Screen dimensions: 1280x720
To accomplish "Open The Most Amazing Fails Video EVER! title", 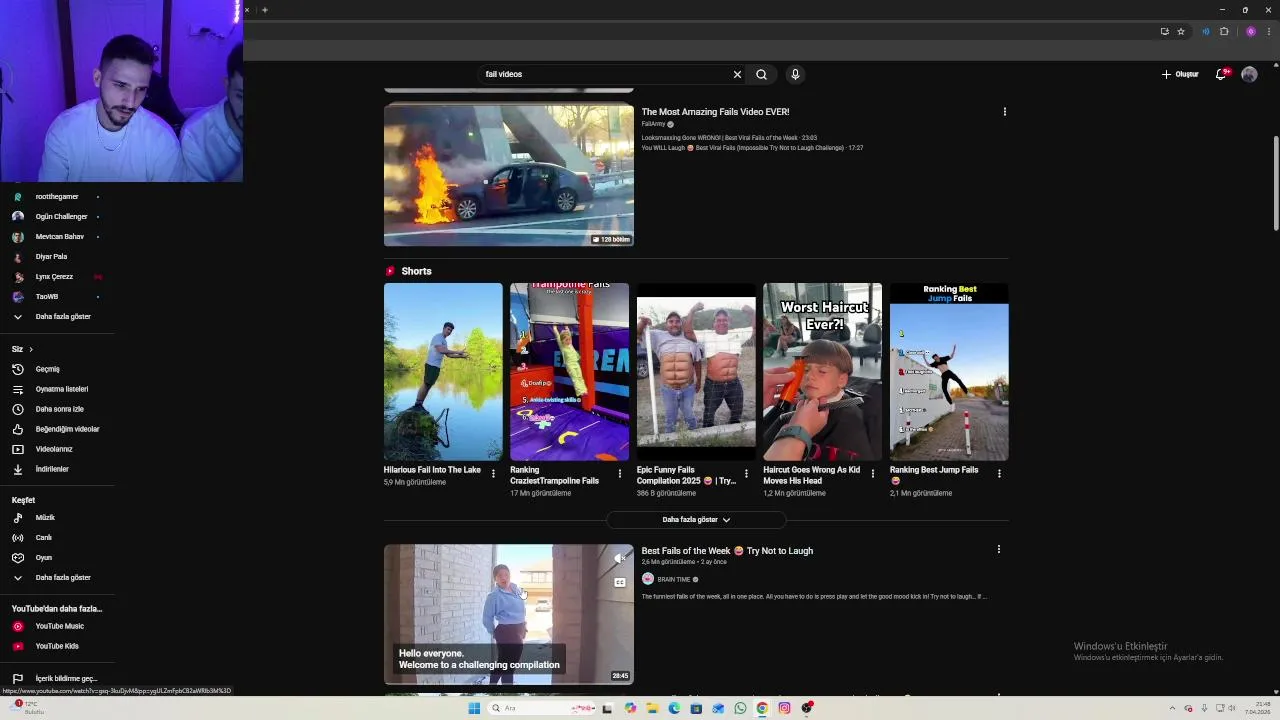I will pos(715,112).
